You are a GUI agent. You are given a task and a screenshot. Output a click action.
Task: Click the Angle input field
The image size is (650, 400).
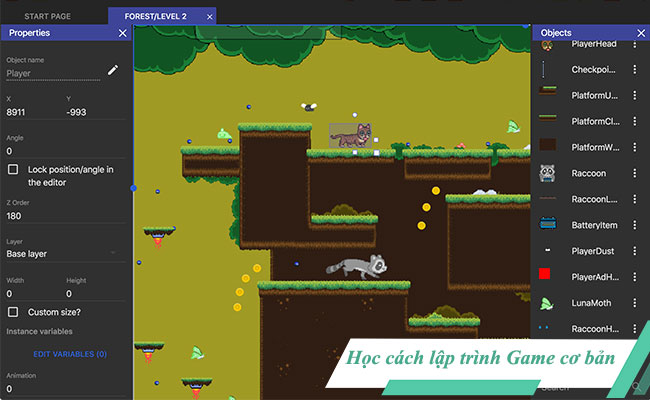[x=65, y=151]
